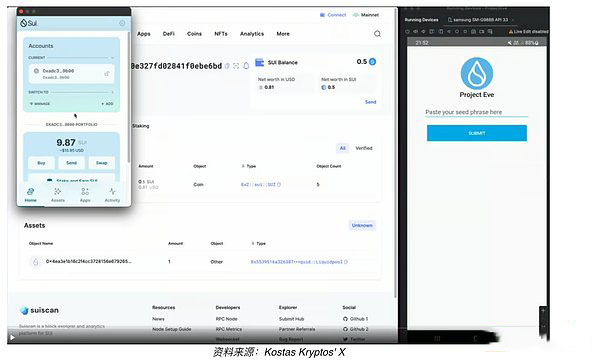
Task: Click liquidpool type link in Assets row
Action: [297, 262]
